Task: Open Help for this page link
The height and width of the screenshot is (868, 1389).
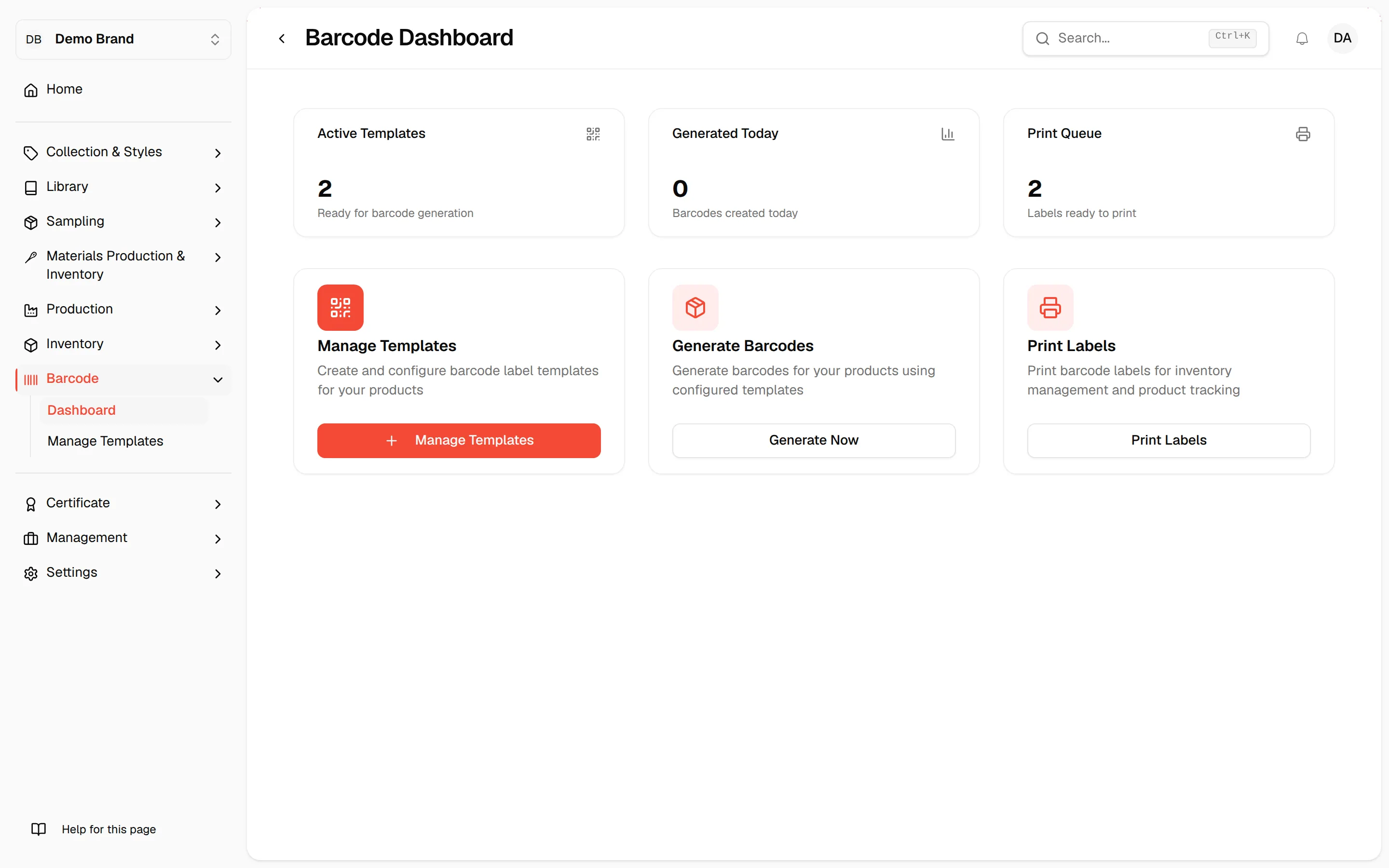Action: tap(109, 829)
